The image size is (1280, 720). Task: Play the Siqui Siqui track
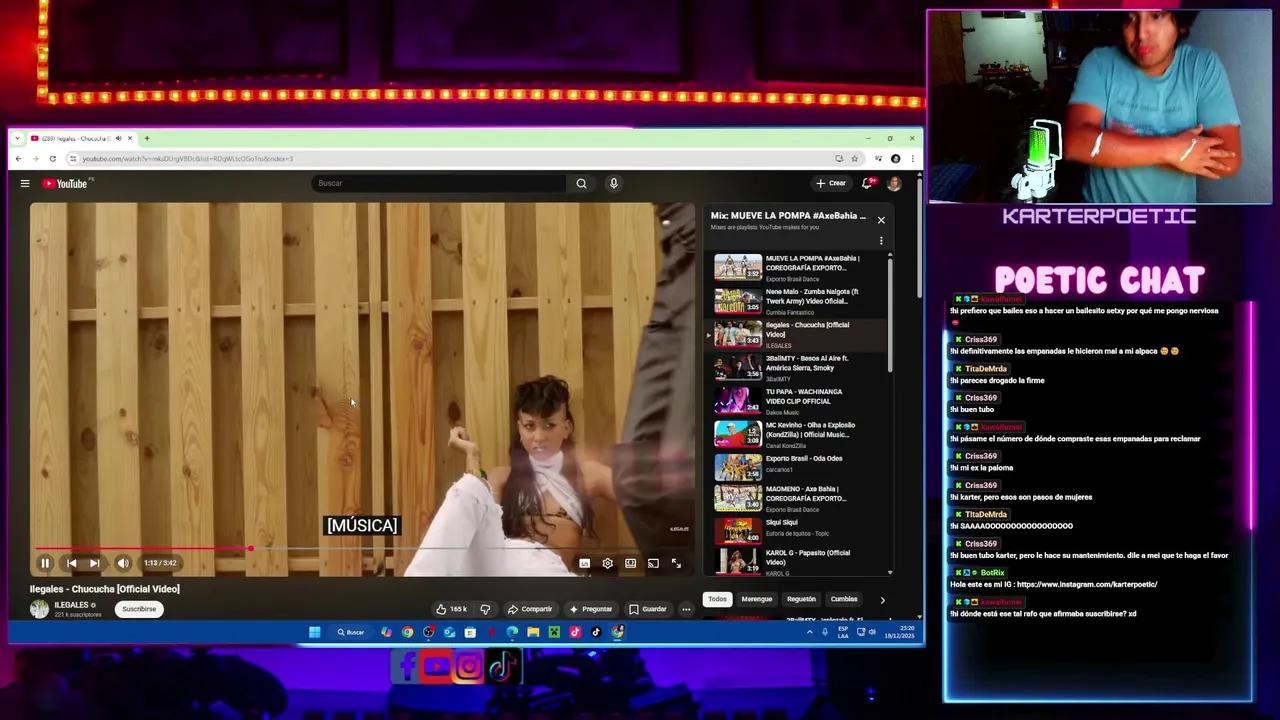tap(798, 529)
